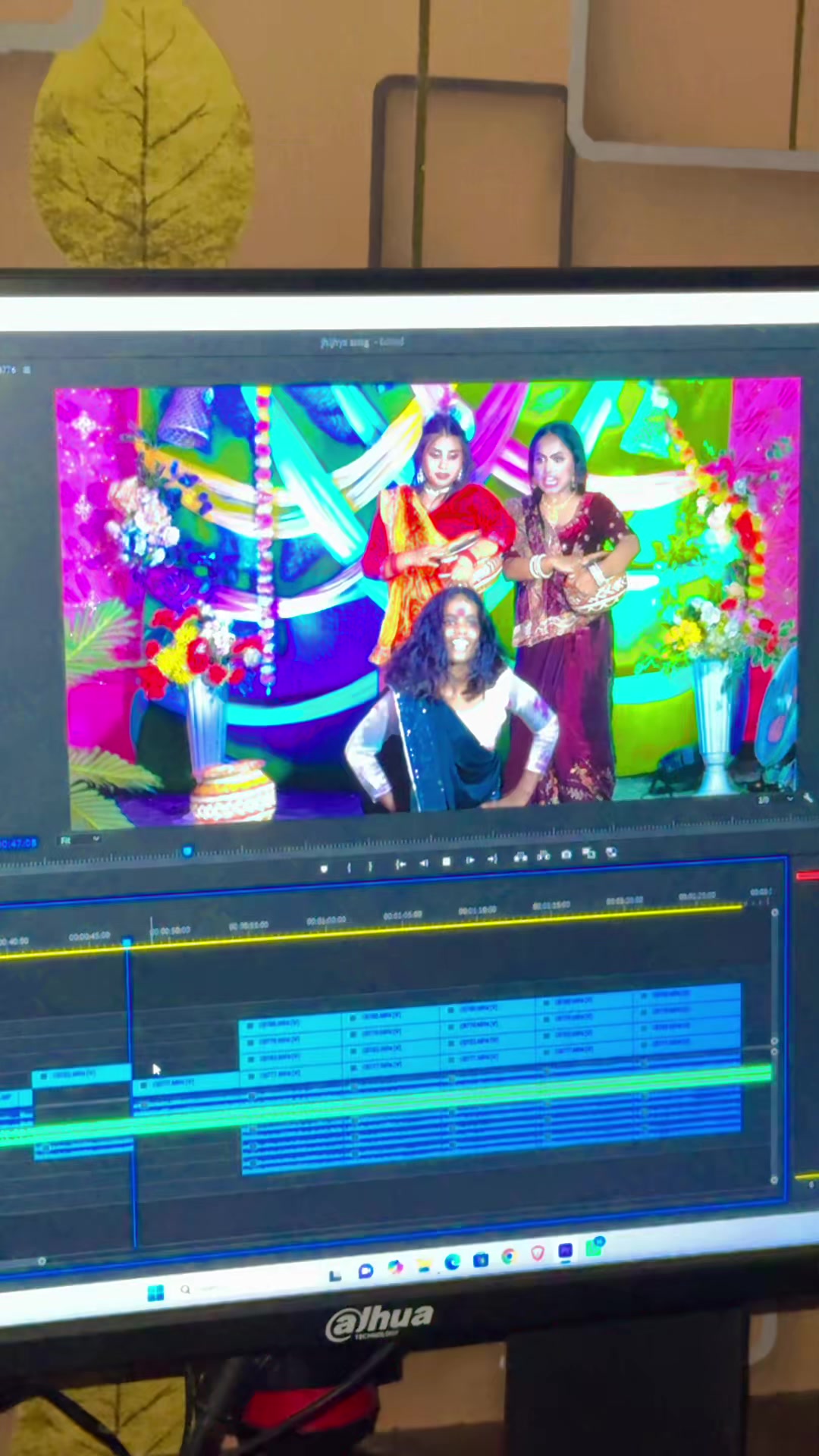Open Windows taskbar search

(x=186, y=1289)
